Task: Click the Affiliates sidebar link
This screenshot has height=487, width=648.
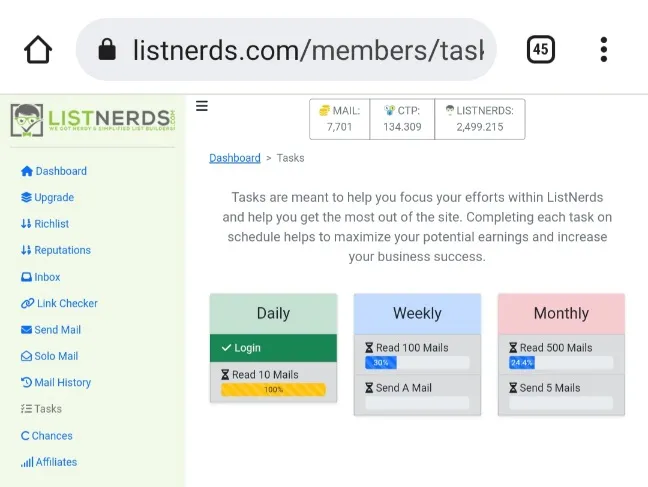Action: [56, 462]
